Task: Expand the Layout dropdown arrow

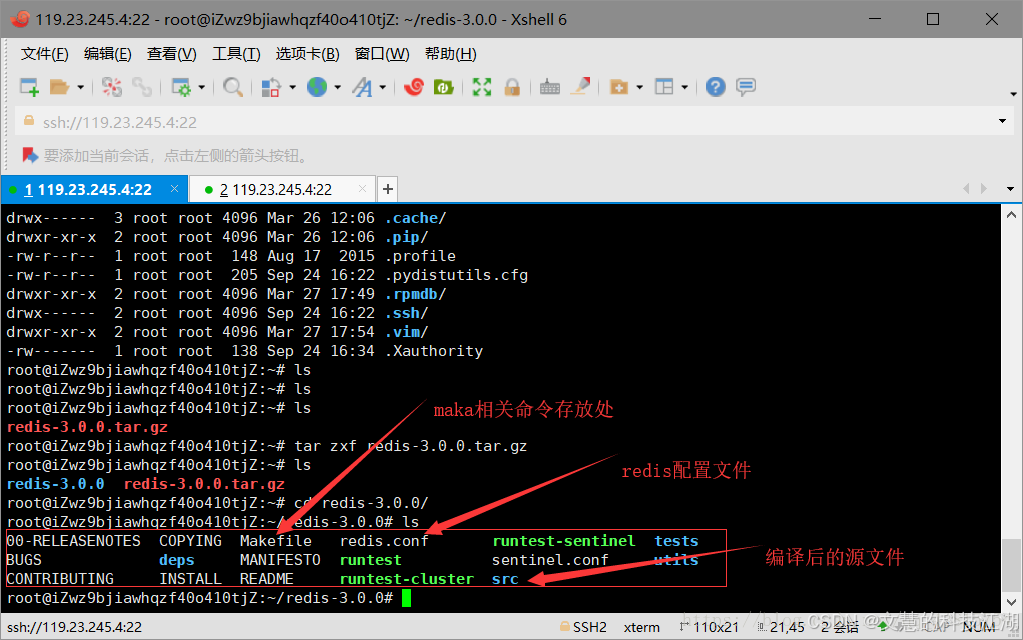Action: pos(684,87)
